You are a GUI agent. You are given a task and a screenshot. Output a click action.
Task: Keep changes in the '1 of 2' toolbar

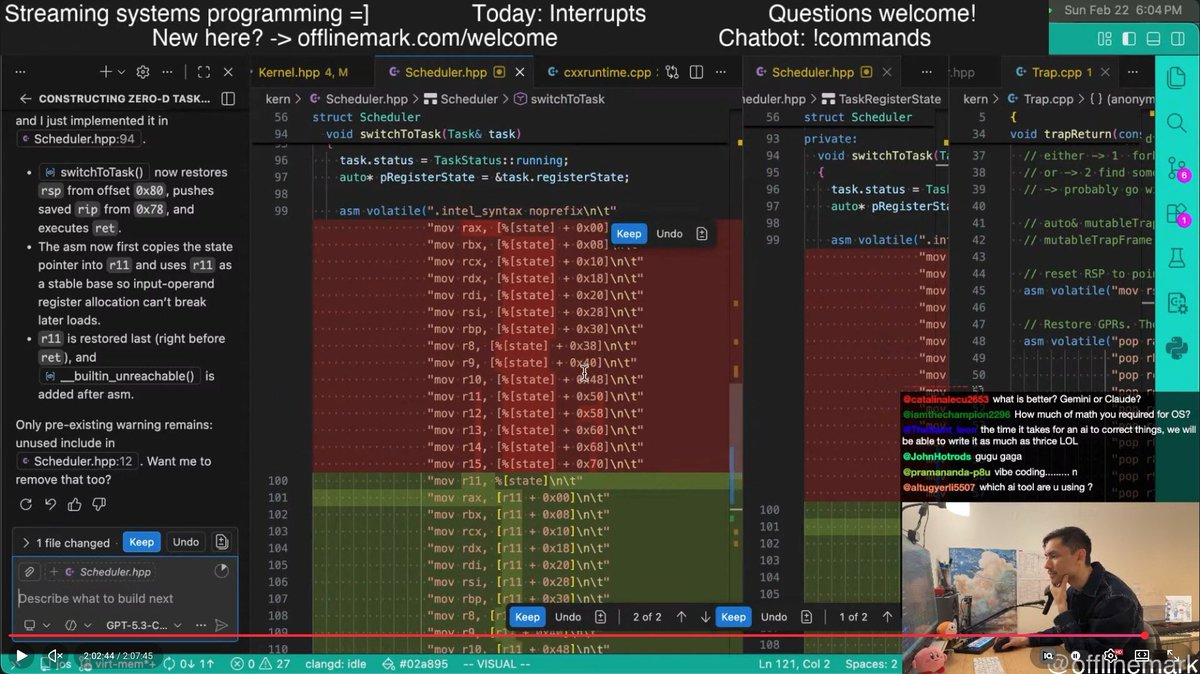tap(734, 617)
